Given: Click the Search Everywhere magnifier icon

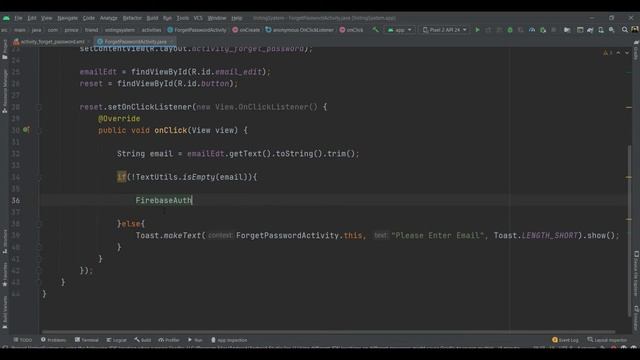Looking at the screenshot, I should click(625, 30).
